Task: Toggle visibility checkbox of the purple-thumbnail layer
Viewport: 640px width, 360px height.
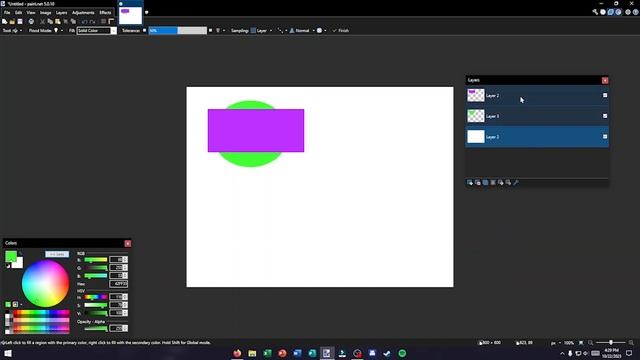Action: (x=605, y=95)
